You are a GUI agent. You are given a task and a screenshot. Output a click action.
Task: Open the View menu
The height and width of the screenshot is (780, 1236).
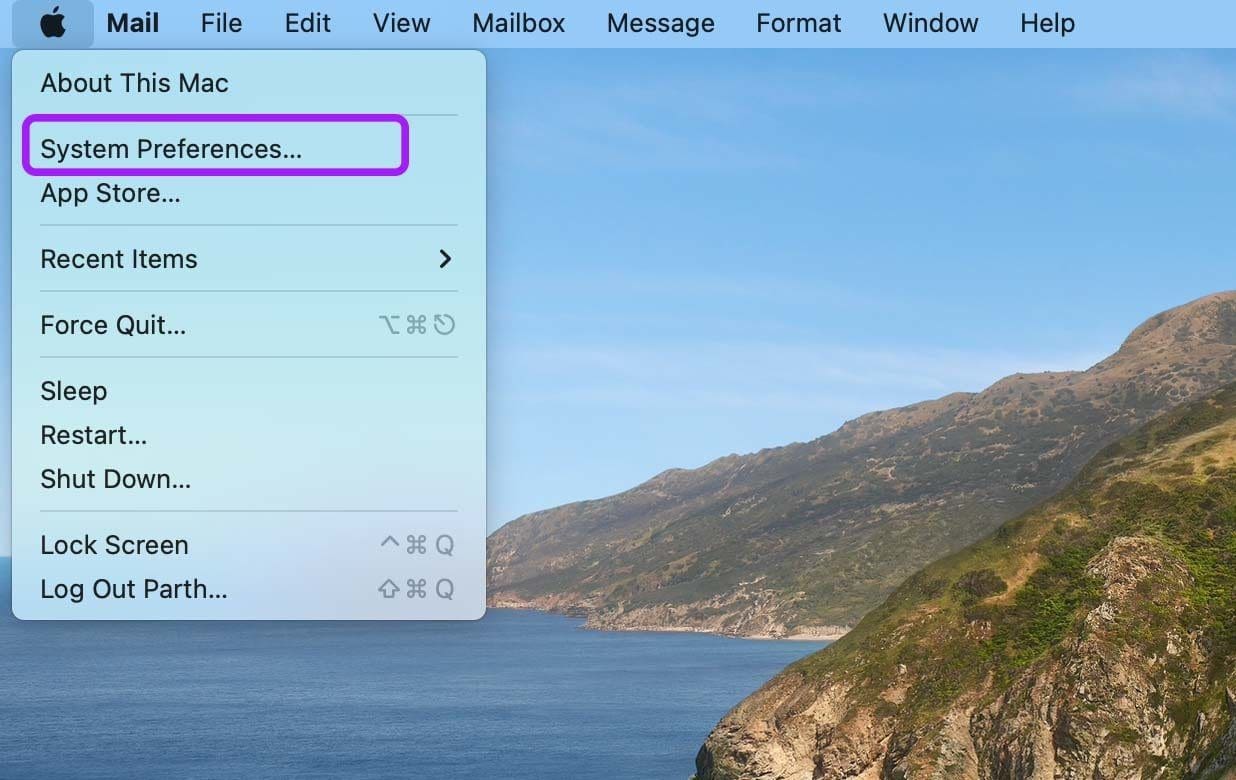click(401, 23)
